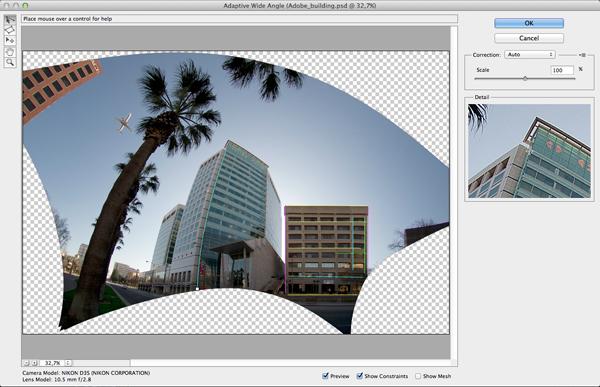Click the Lens Model info text
The image size is (600, 387).
tap(57, 380)
